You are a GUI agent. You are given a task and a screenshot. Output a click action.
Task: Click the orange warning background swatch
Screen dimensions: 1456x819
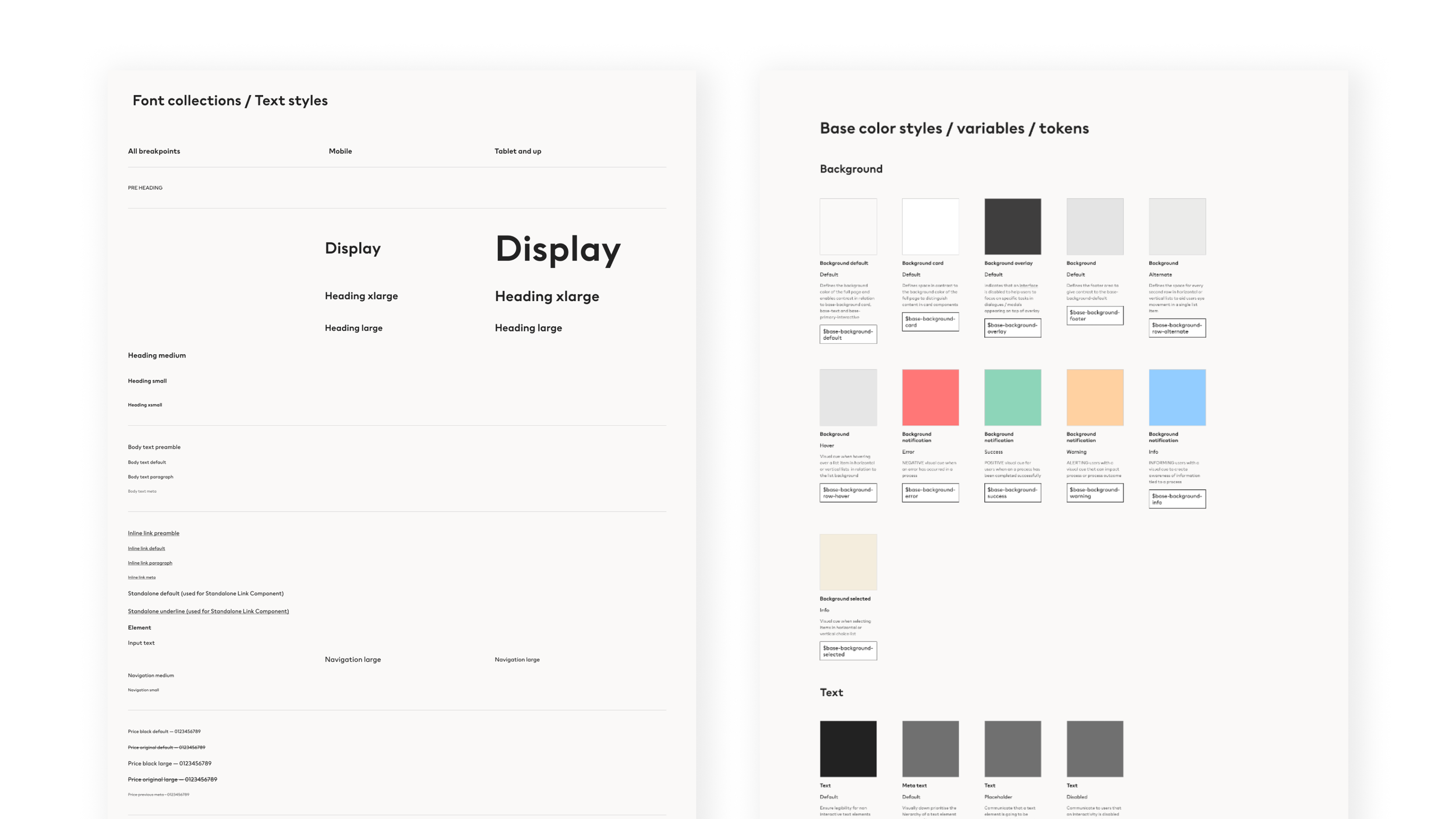1094,397
